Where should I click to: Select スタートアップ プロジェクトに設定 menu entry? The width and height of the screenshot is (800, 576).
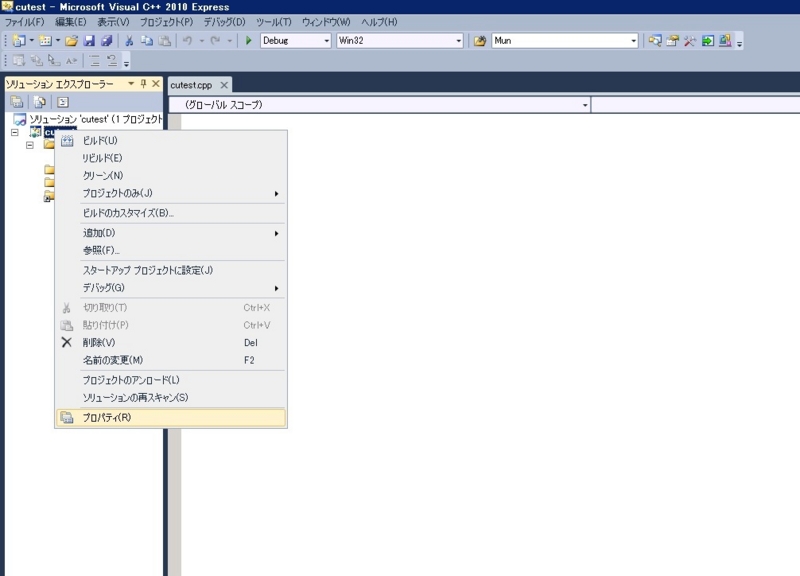(170, 270)
